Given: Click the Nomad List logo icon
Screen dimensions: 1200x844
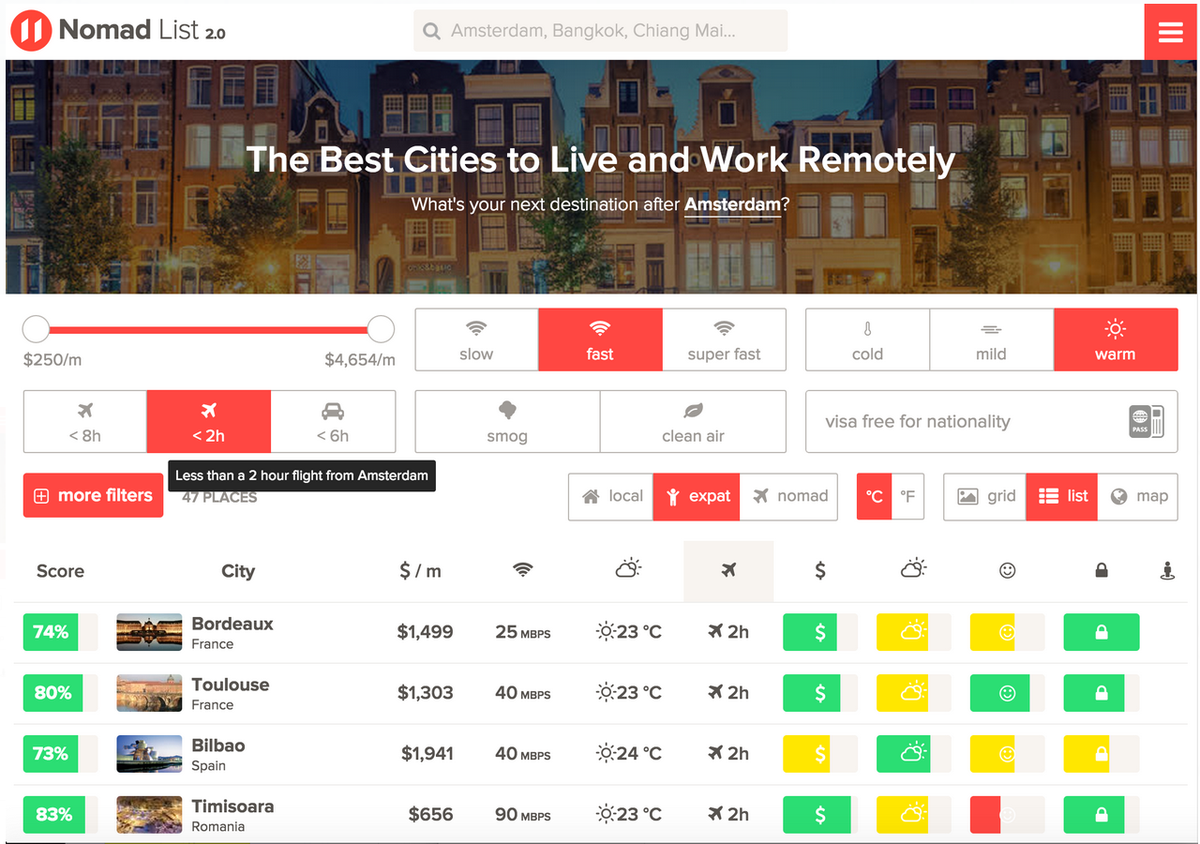Looking at the screenshot, I should click(30, 31).
